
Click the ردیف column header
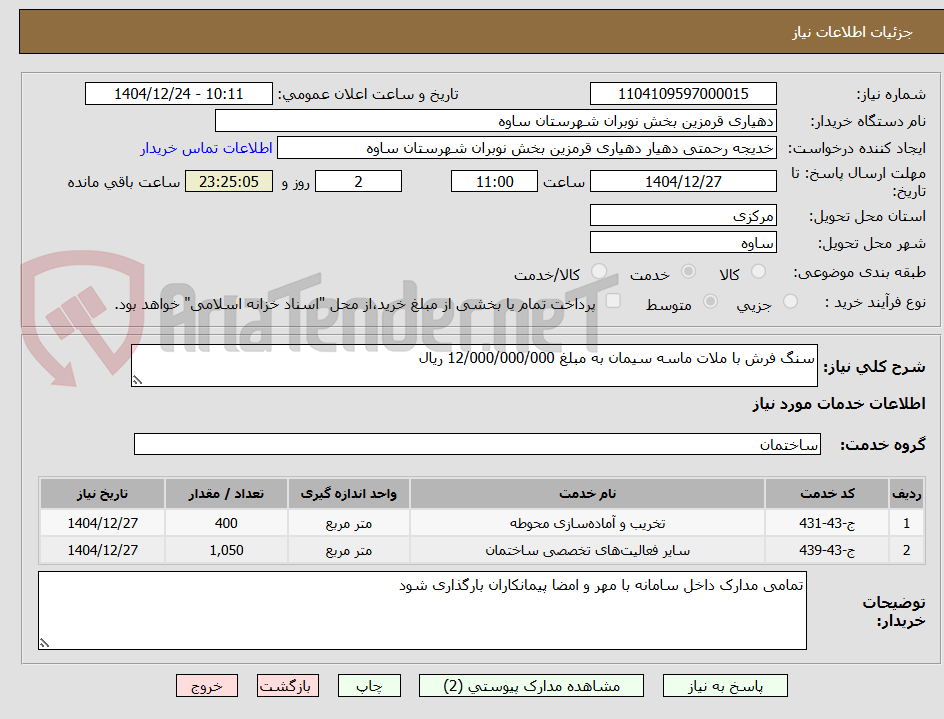pos(907,494)
